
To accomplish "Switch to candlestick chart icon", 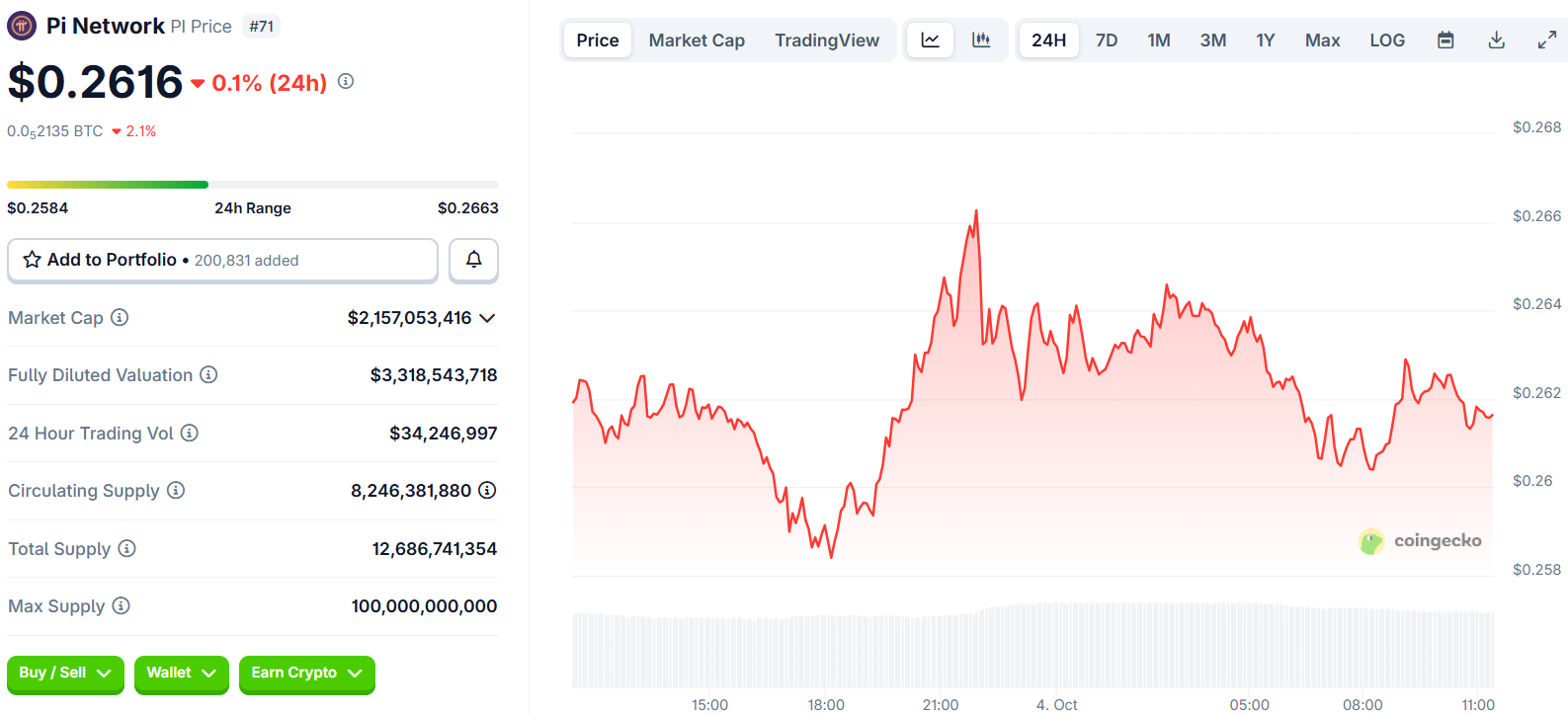I will coord(981,40).
